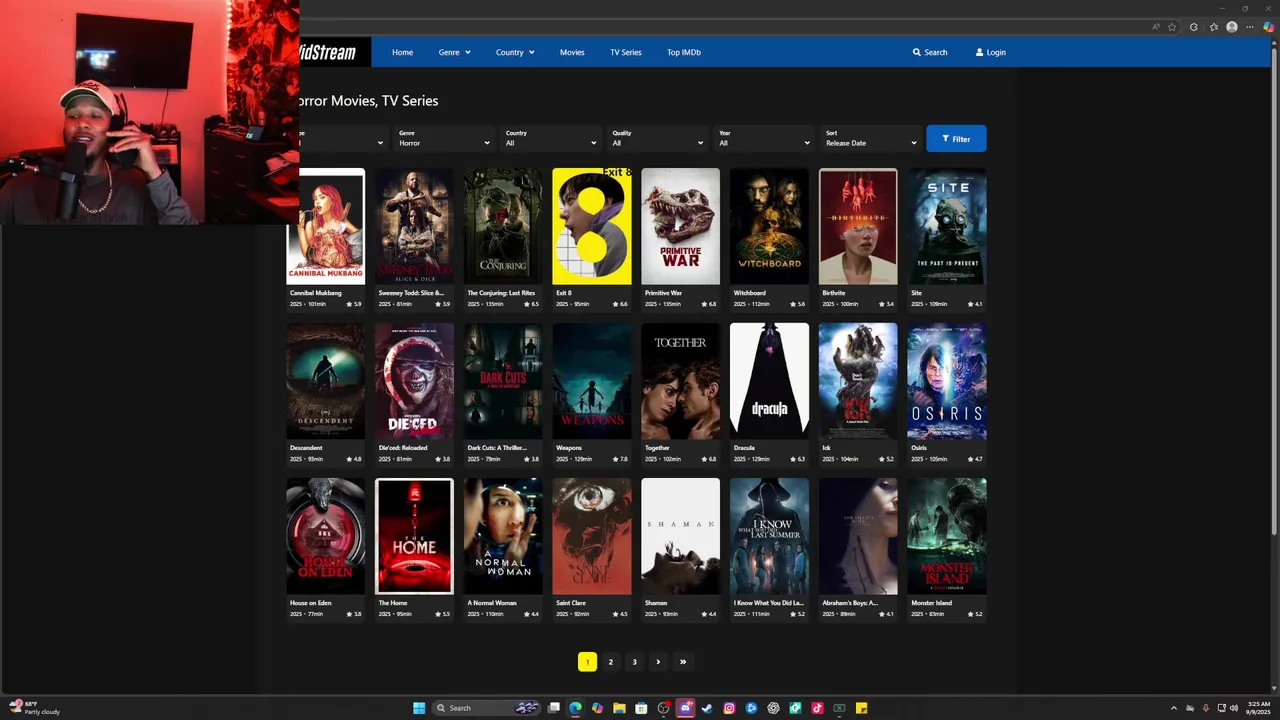Viewport: 1280px width, 720px height.
Task: Open the Osiris movie poster
Action: pos(947,381)
